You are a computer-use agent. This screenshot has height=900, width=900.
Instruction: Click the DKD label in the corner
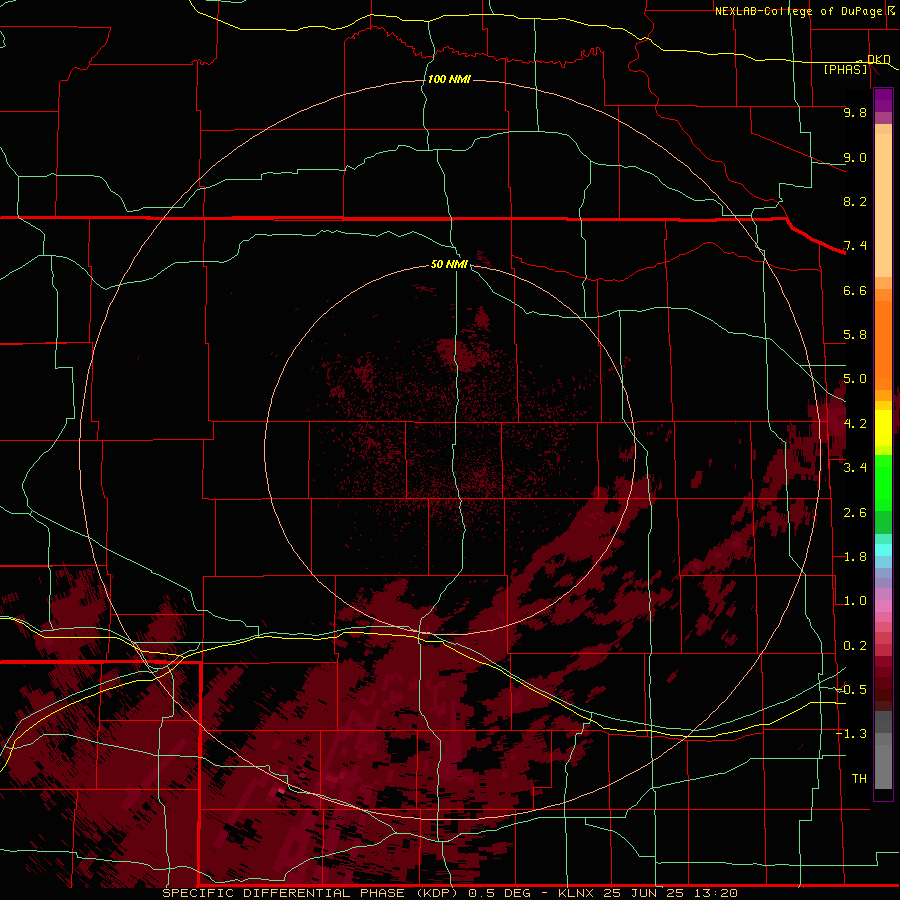click(878, 59)
